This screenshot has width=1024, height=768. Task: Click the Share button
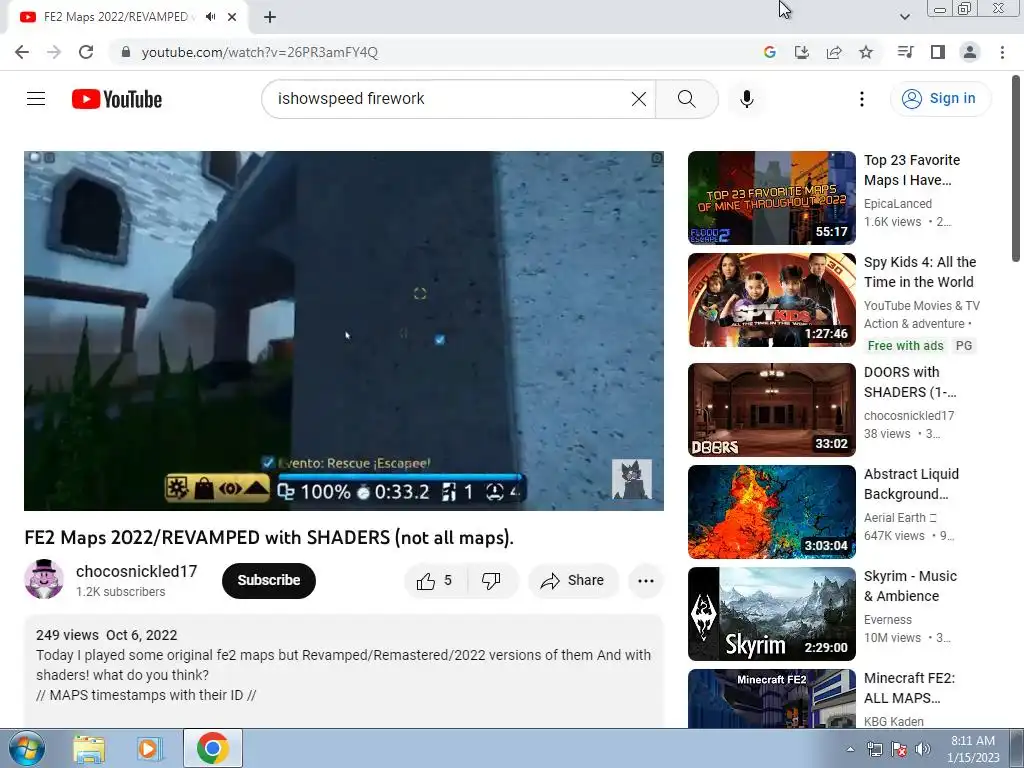(x=573, y=581)
